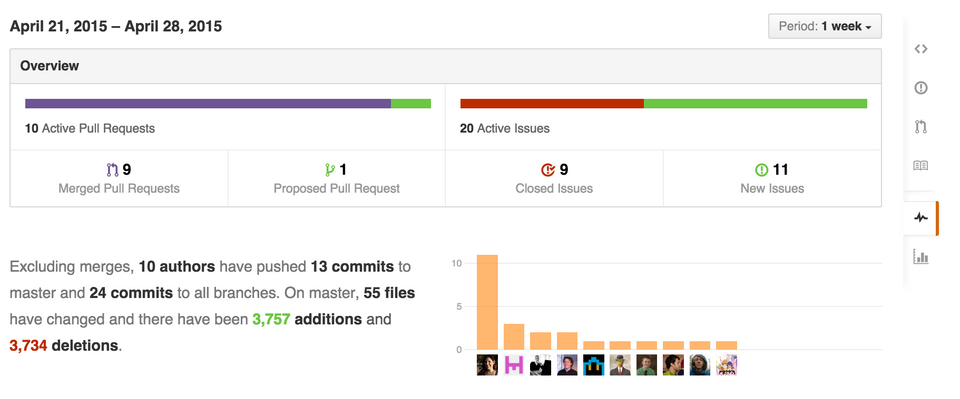This screenshot has height=399, width=960.
Task: Select the Pulse activity icon
Action: click(920, 218)
